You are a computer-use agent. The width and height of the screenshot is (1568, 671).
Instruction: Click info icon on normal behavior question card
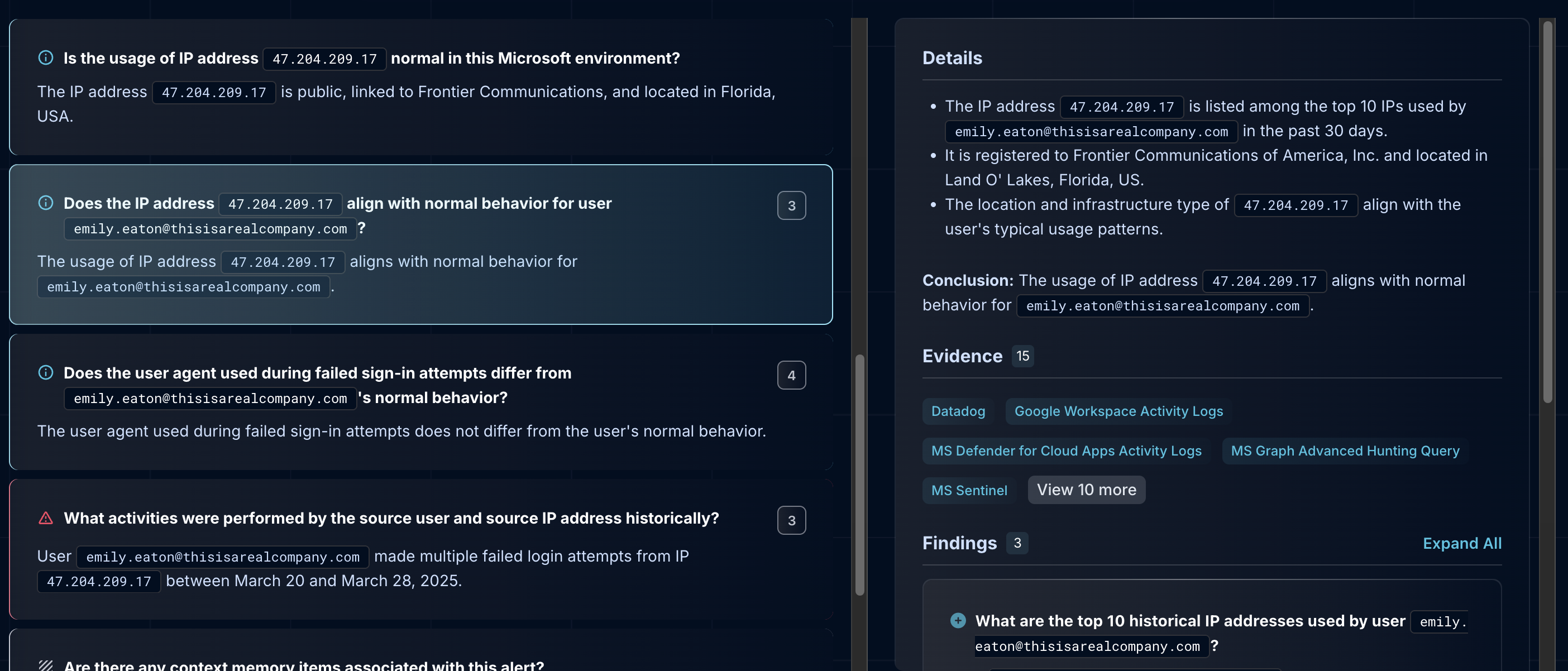pyautogui.click(x=46, y=203)
